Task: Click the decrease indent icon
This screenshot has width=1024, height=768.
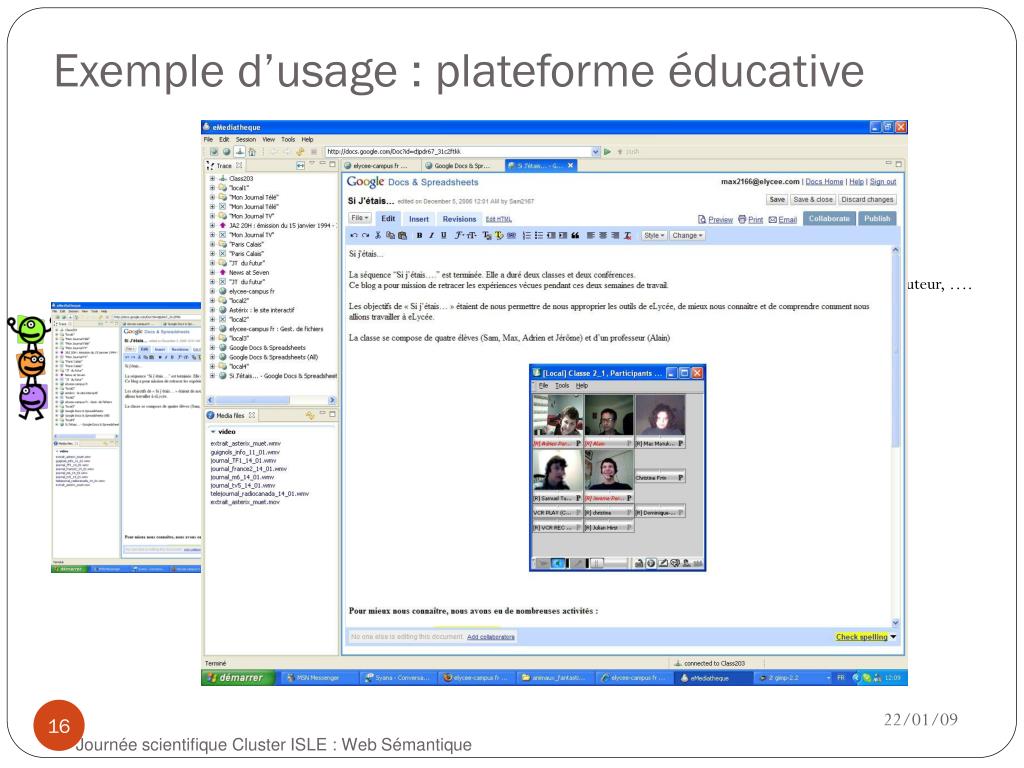Action: tap(551, 235)
